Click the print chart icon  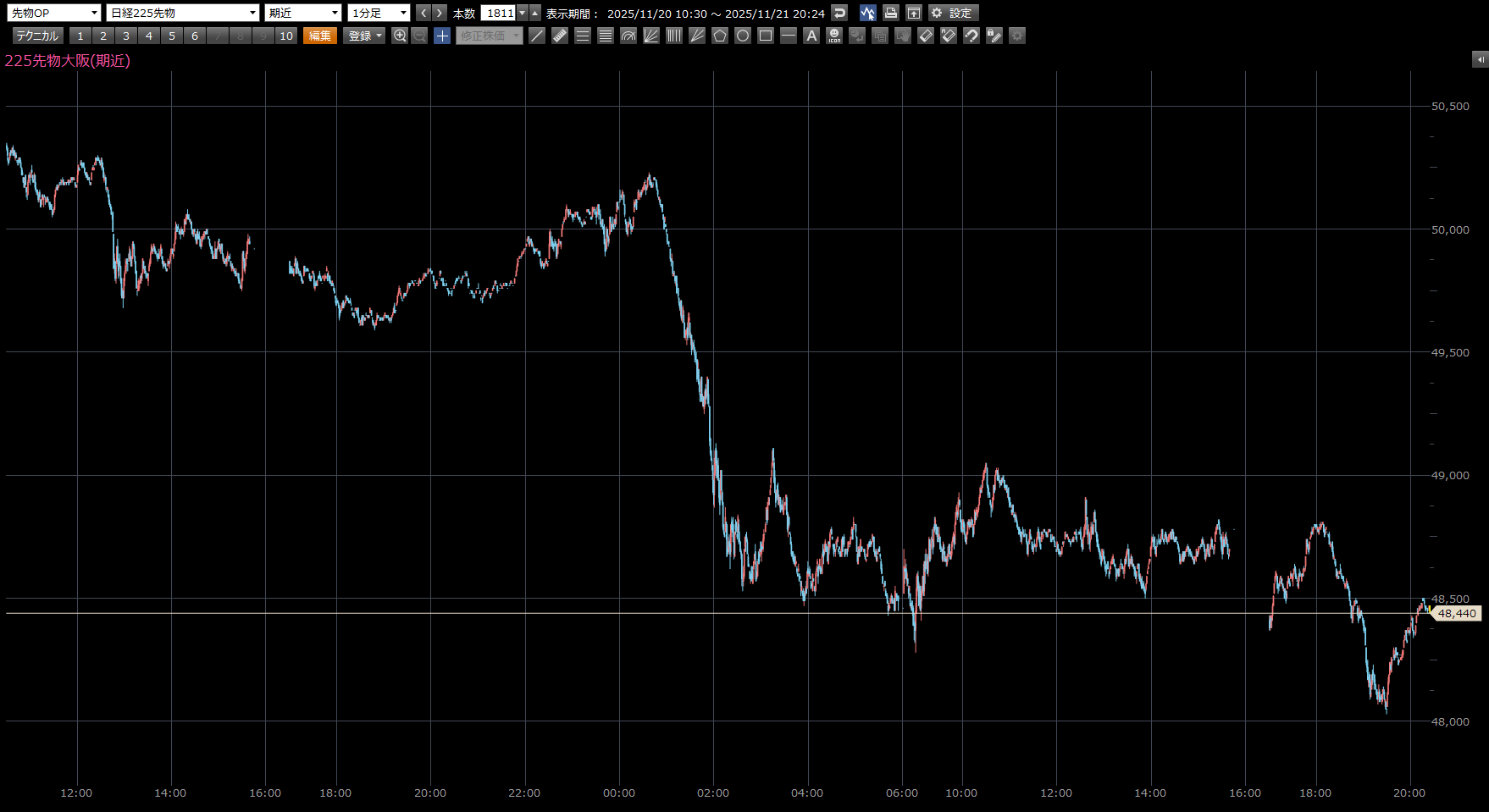click(890, 13)
